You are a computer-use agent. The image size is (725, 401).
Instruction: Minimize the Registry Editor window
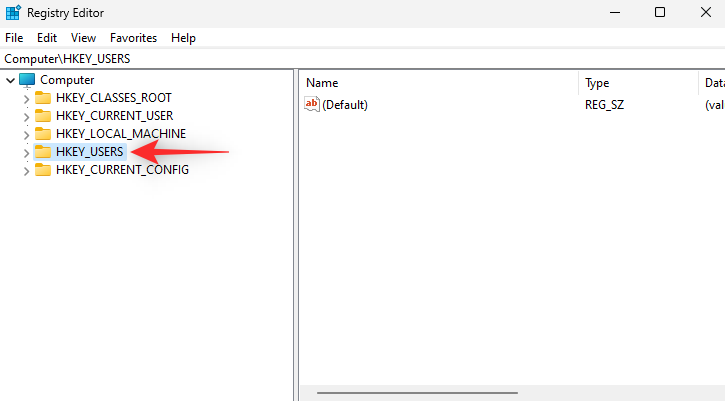pos(615,12)
